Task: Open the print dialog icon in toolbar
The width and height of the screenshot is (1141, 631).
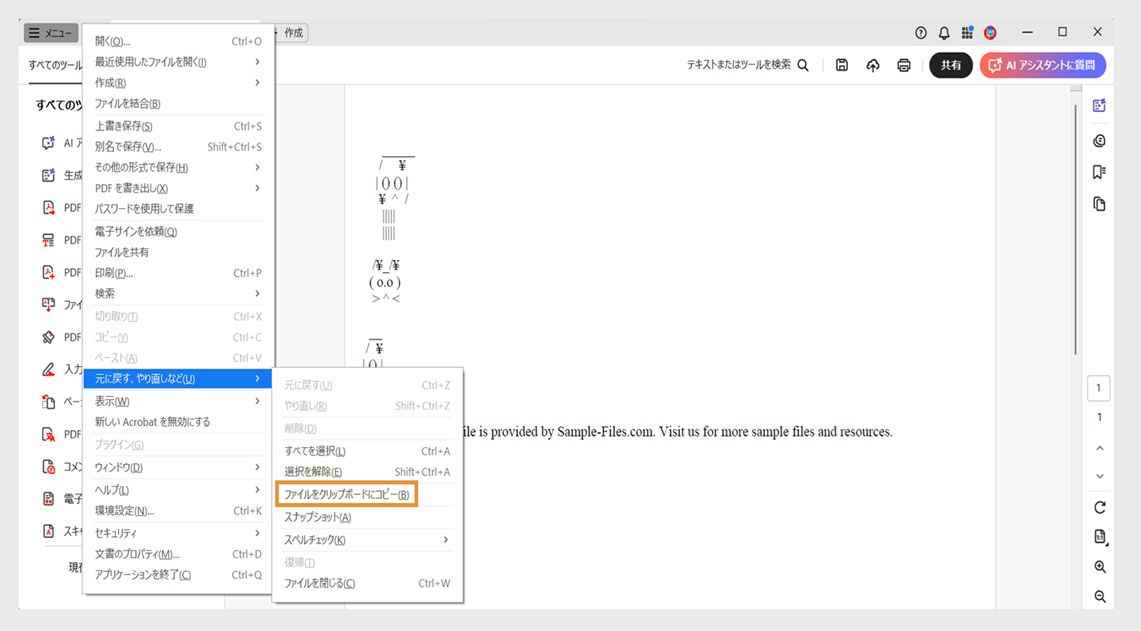Action: click(x=903, y=65)
